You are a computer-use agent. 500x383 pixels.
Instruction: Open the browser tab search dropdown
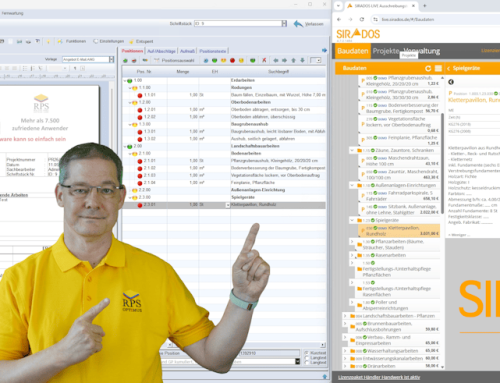[338, 6]
